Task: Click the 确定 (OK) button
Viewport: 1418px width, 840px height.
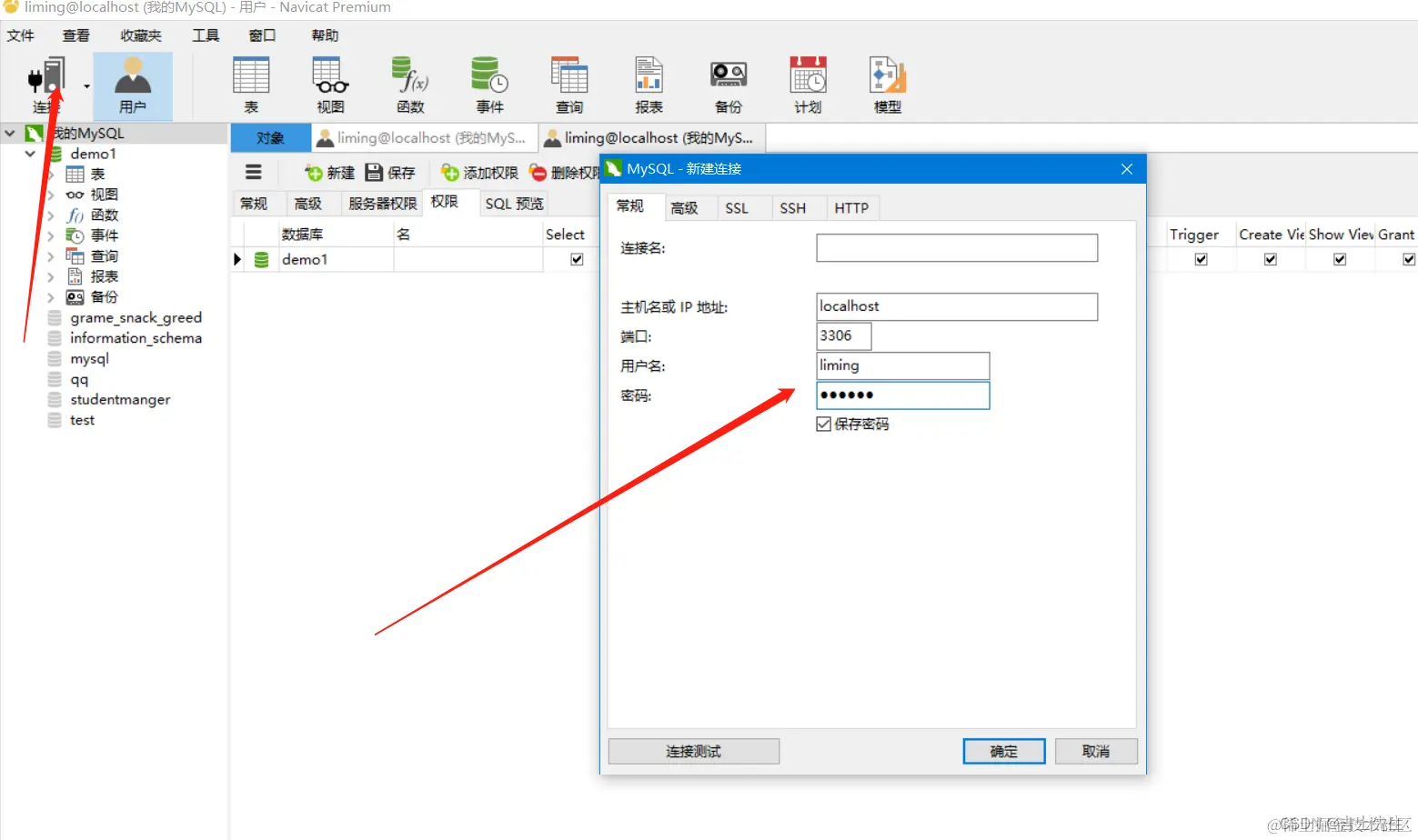Action: click(1004, 752)
